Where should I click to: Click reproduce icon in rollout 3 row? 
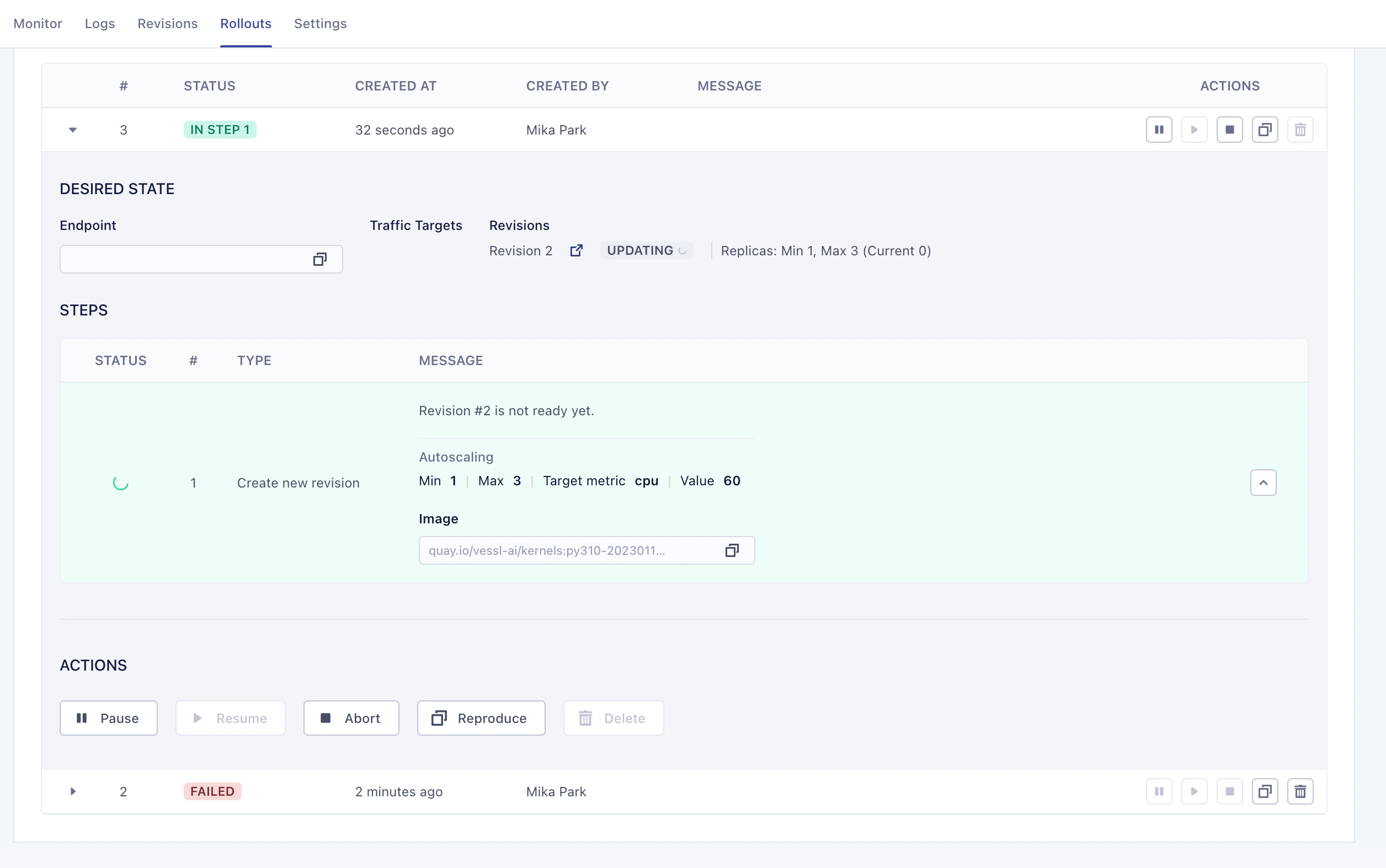(x=1264, y=130)
